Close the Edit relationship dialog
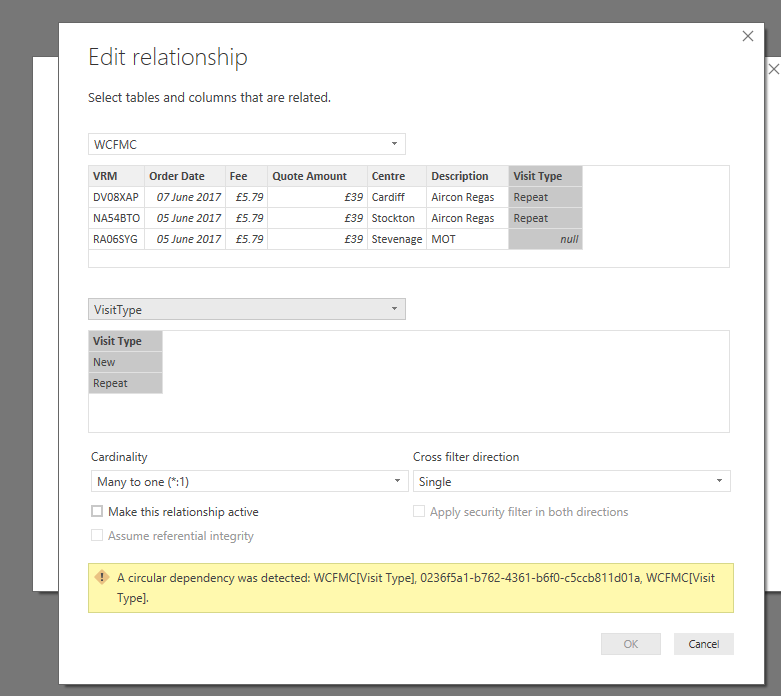Screen dimensions: 781x696 (748, 36)
